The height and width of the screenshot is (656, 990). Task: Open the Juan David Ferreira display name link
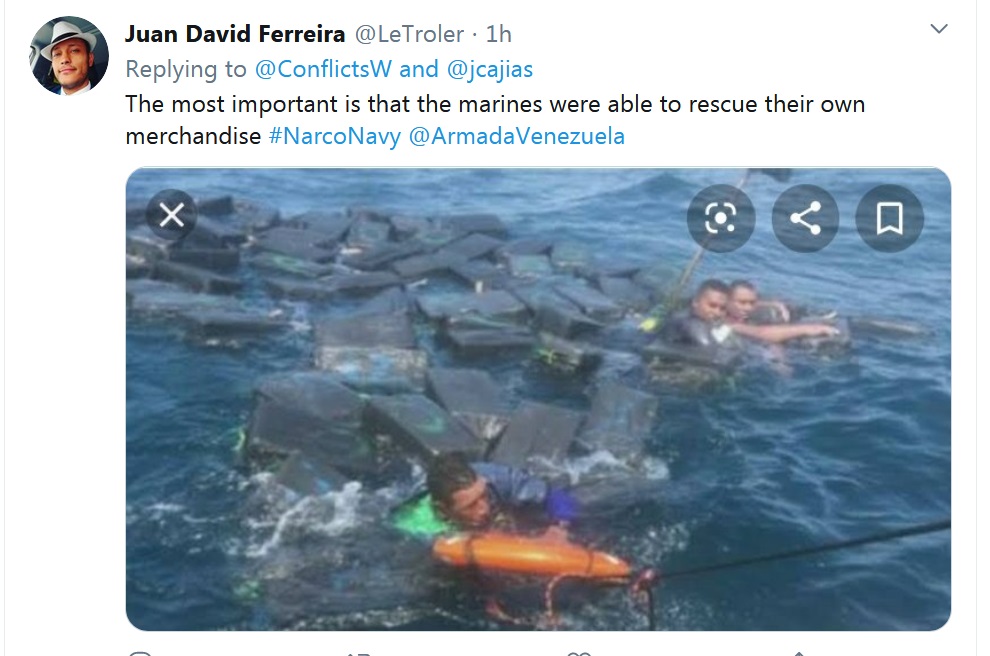(235, 34)
